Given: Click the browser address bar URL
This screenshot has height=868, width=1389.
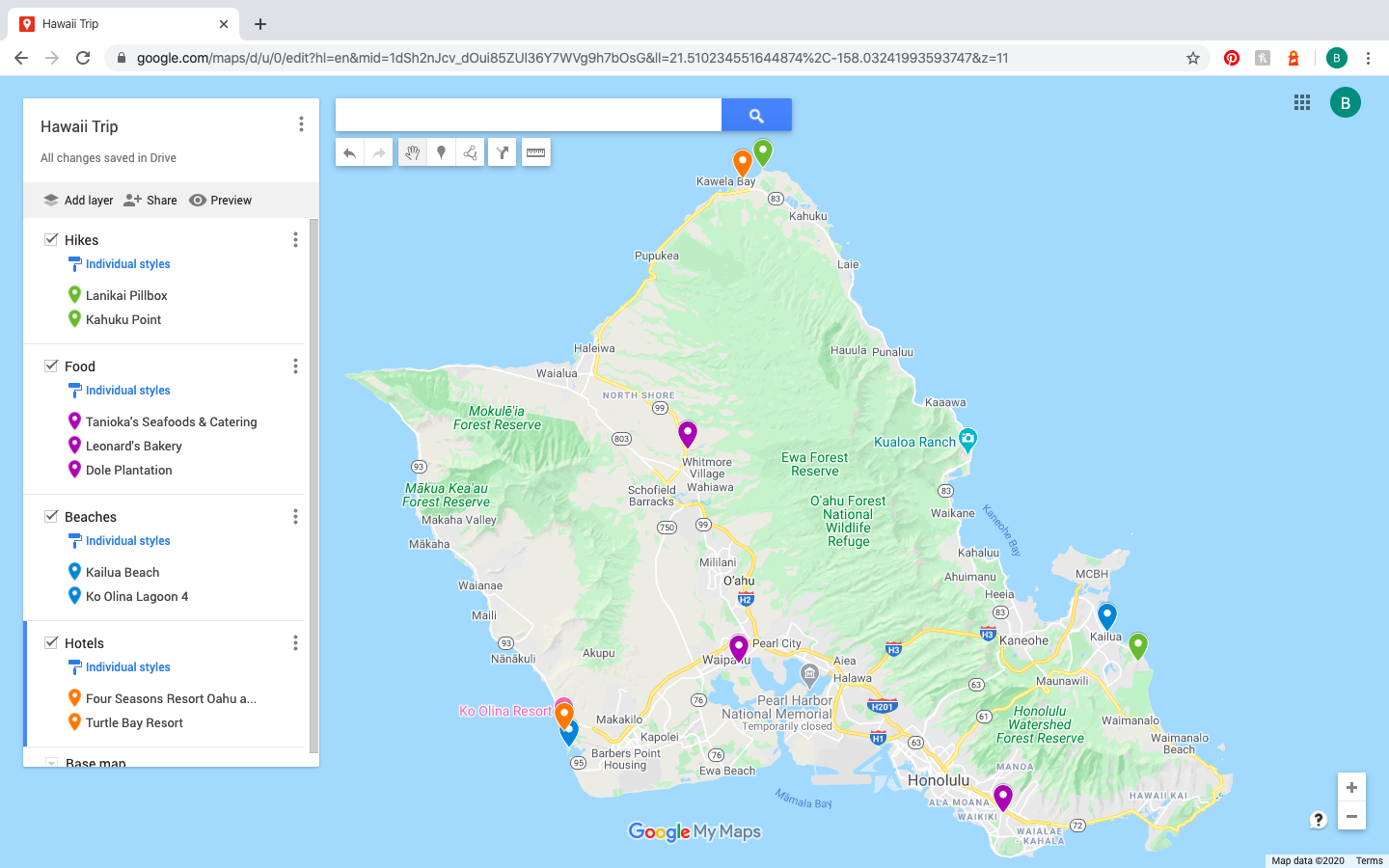Looking at the screenshot, I should tap(572, 58).
